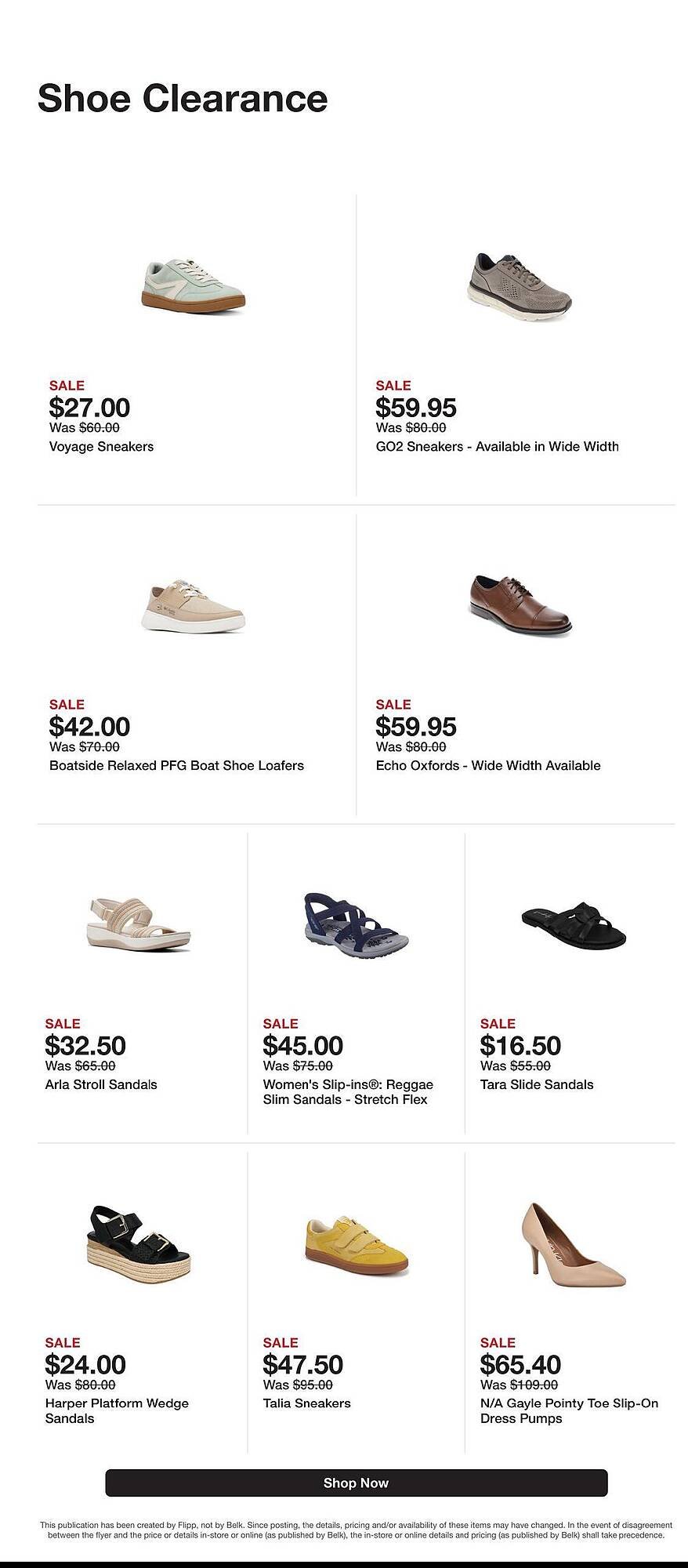Viewport: 688px width, 1568px height.
Task: Open the Voyage Sneakers title link
Action: pyautogui.click(x=101, y=446)
